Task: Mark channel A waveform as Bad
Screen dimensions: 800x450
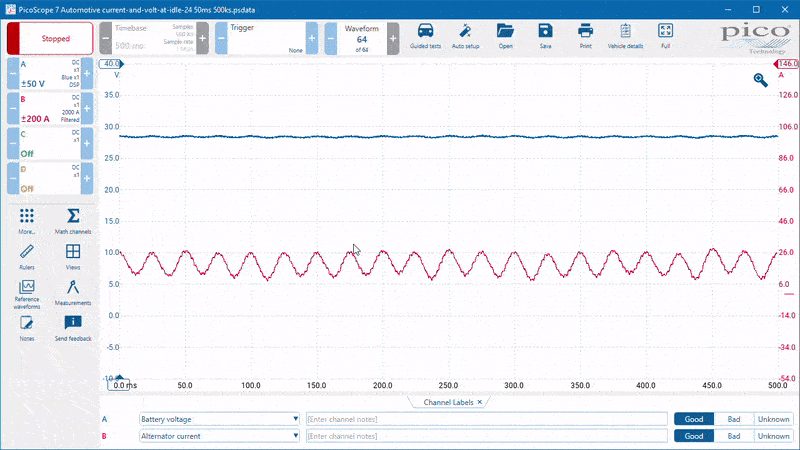Action: (734, 419)
